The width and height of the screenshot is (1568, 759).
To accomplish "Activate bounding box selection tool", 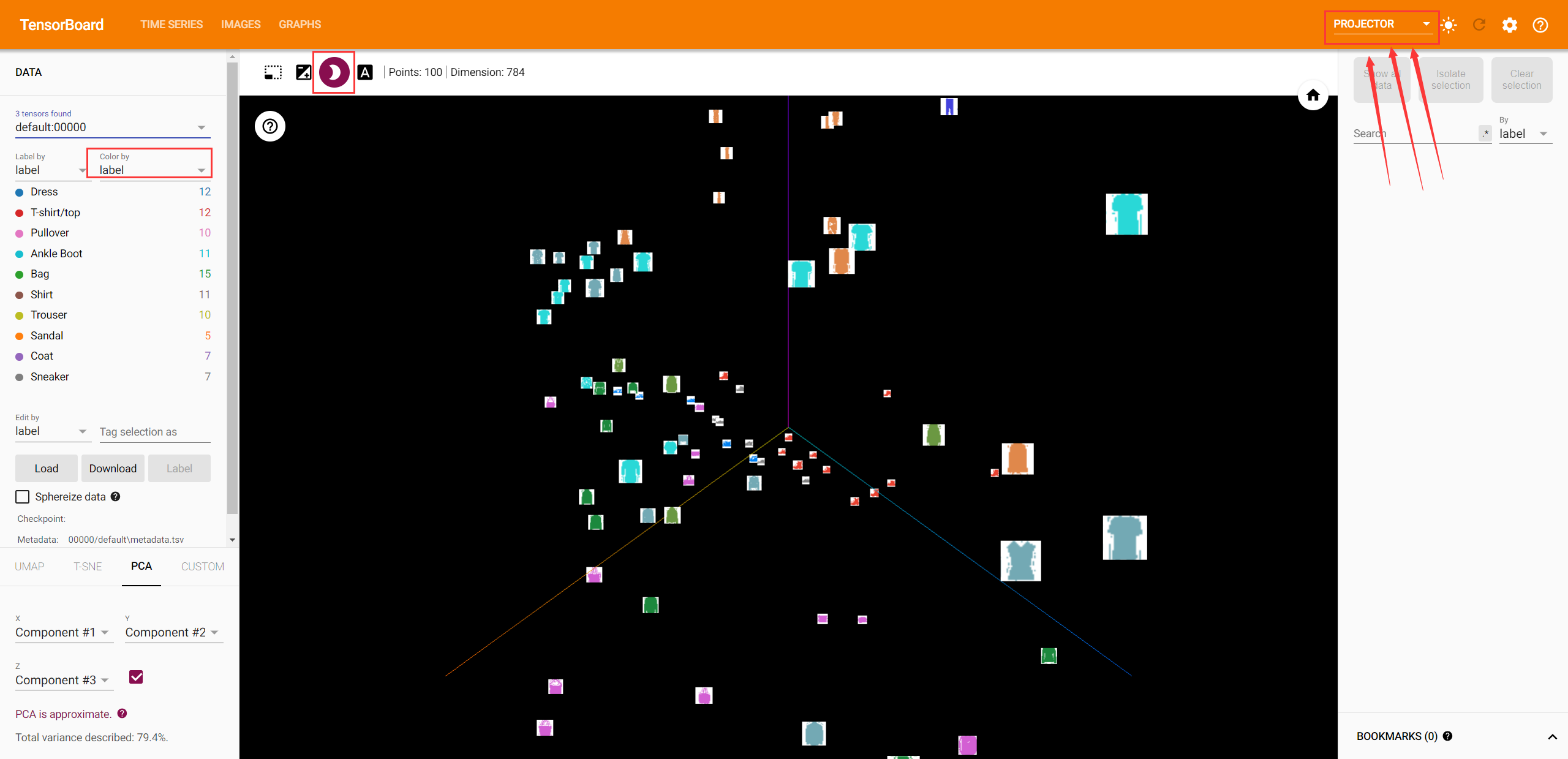I will coord(273,72).
